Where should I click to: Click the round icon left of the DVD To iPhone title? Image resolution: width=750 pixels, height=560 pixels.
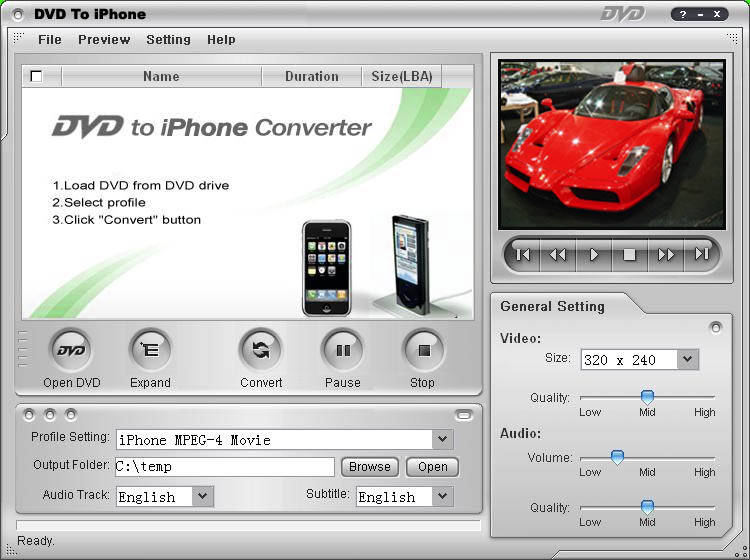tap(18, 15)
